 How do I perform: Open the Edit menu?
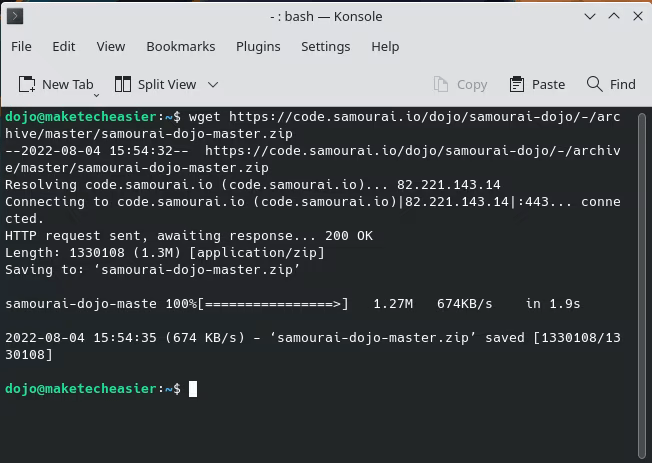click(x=64, y=47)
